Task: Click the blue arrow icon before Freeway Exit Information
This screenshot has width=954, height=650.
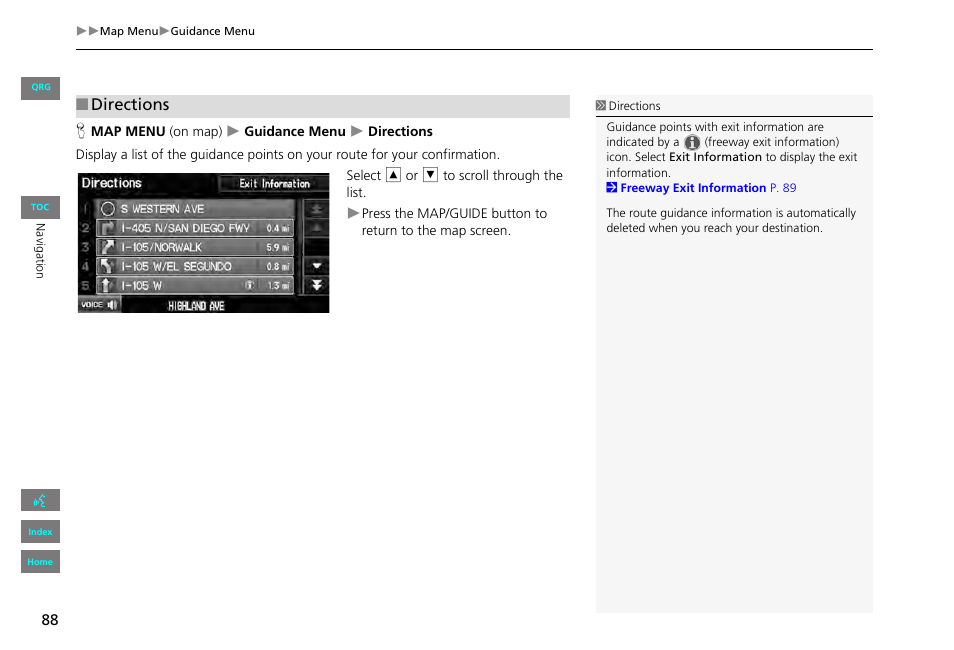Action: (611, 187)
